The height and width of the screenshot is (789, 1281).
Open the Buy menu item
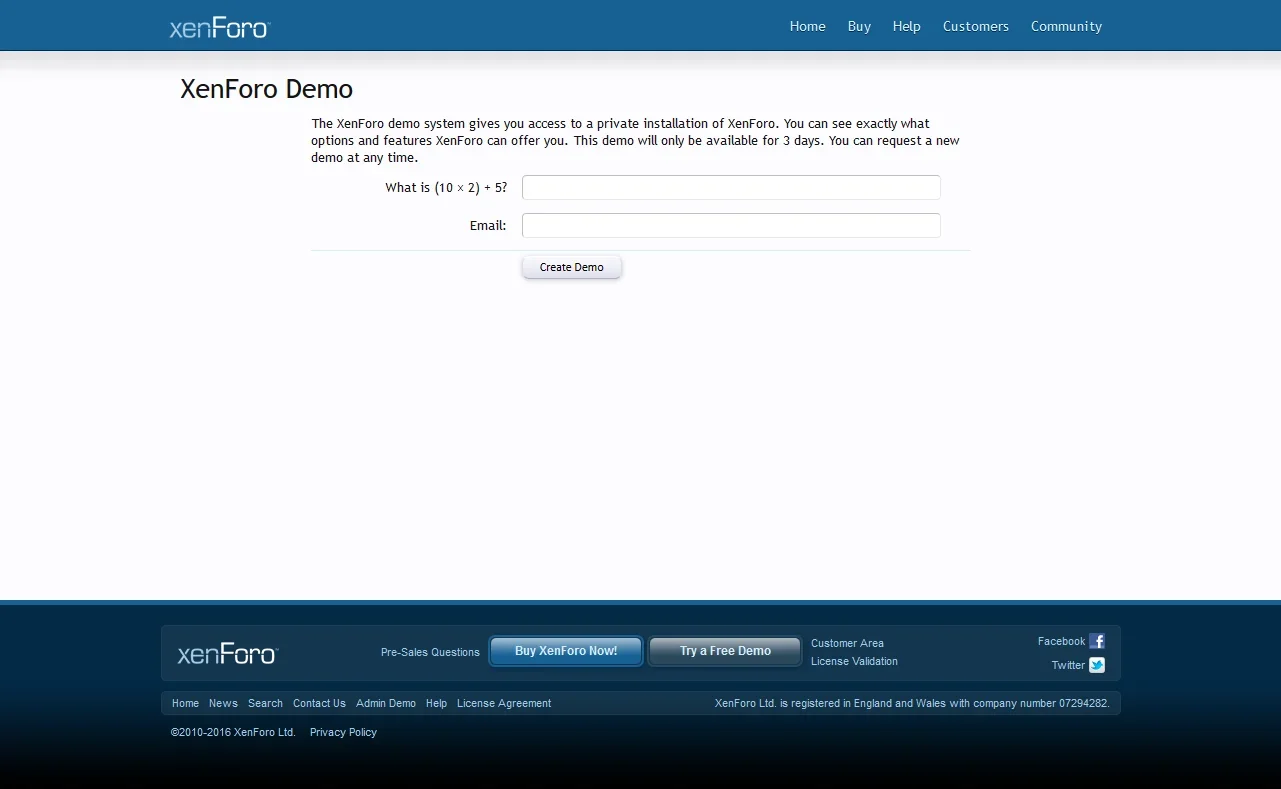pos(859,26)
